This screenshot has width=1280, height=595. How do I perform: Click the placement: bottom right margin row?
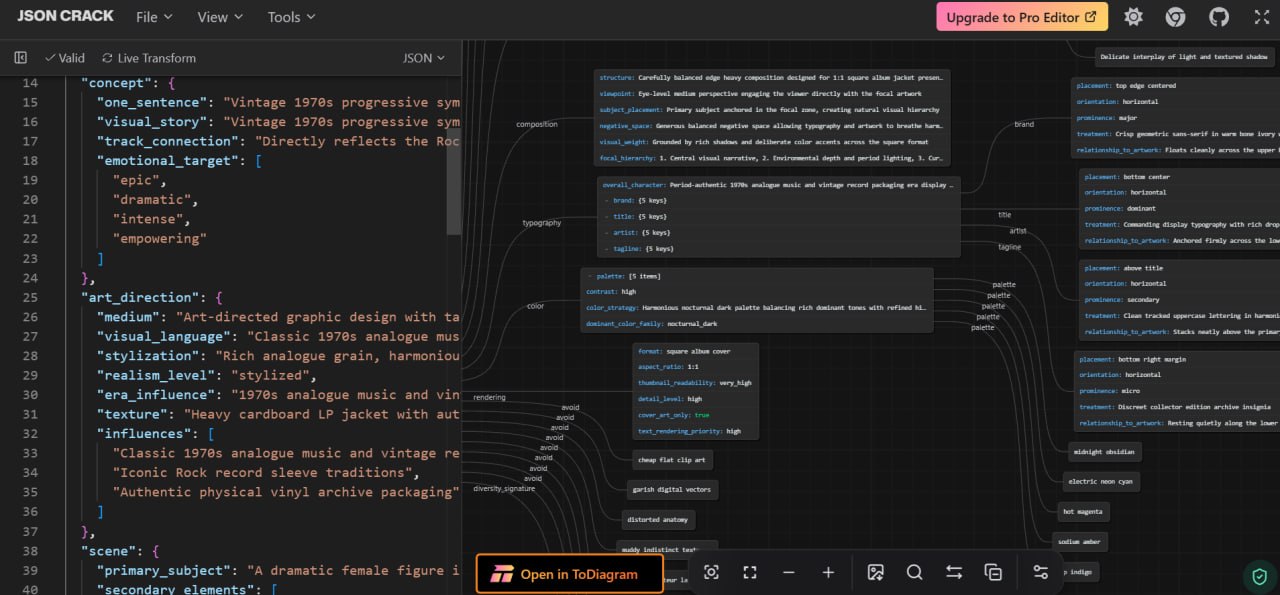1178,359
